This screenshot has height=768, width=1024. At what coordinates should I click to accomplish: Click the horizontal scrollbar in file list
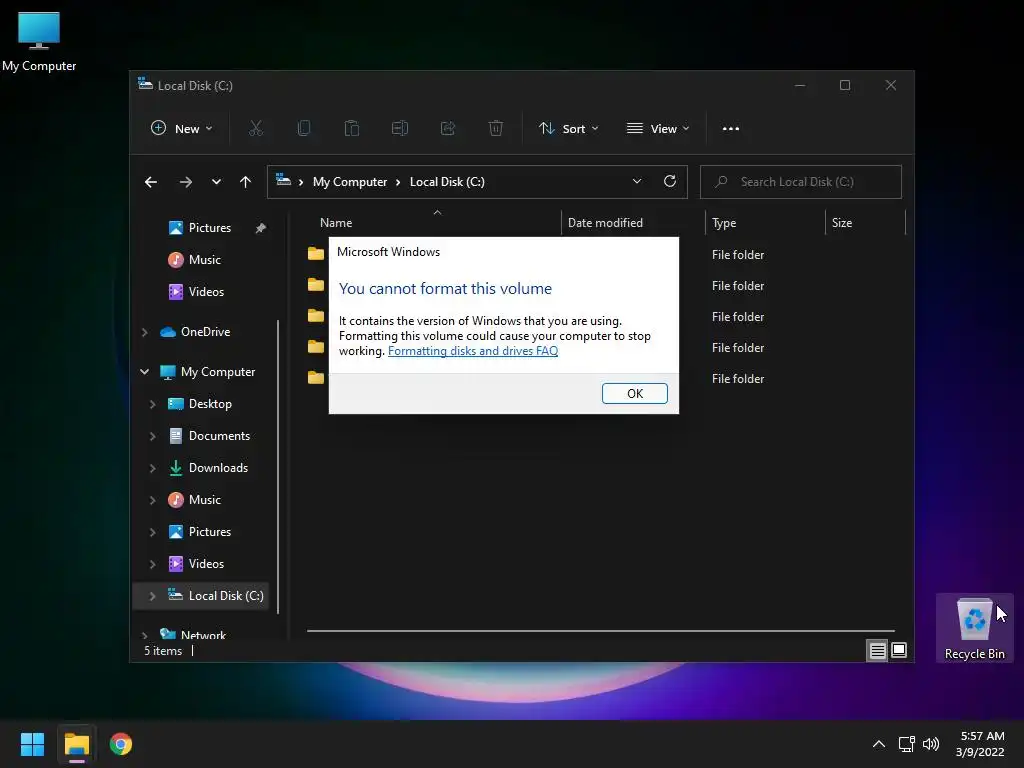click(x=600, y=631)
